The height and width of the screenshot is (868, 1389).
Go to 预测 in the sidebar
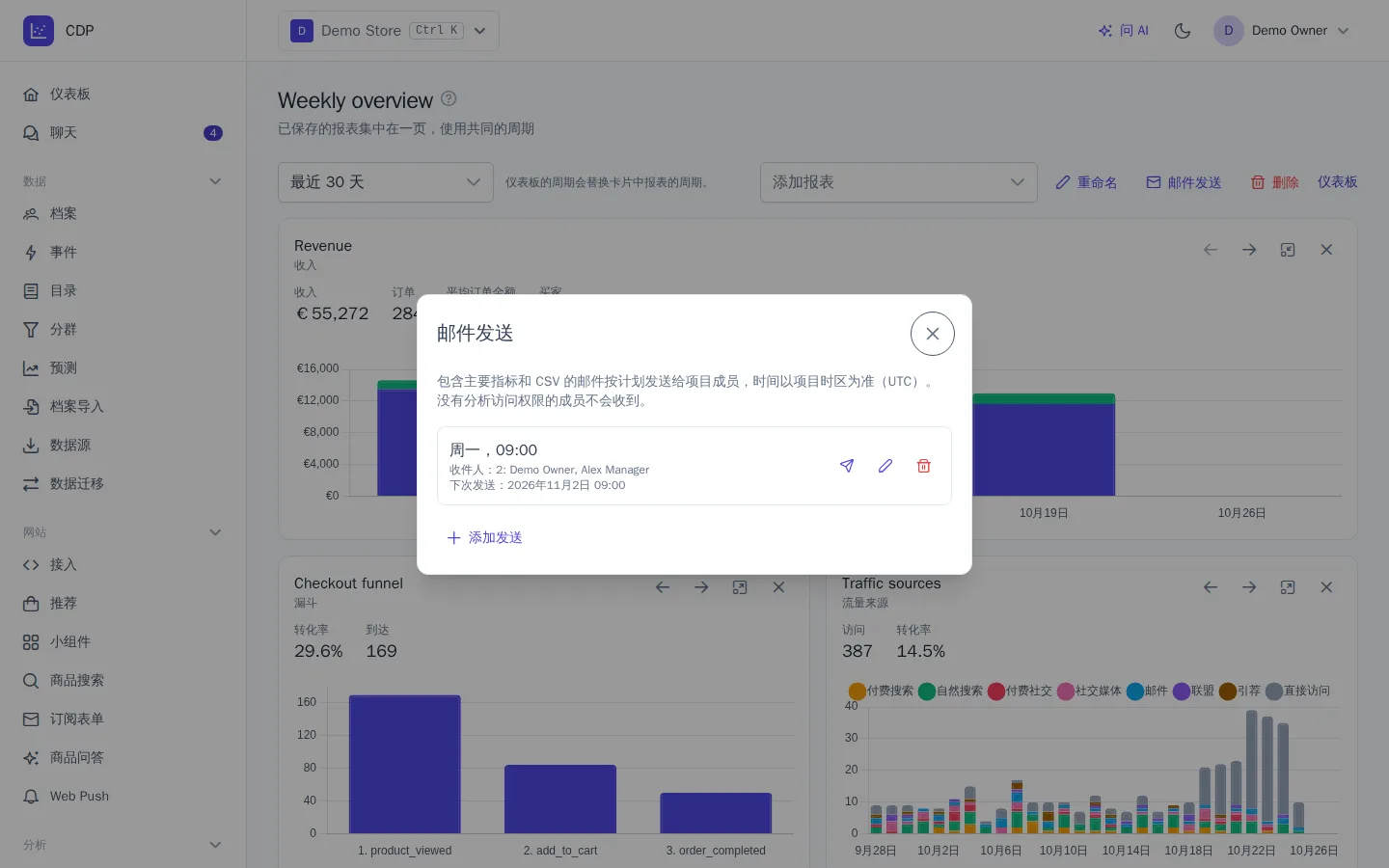point(123,368)
